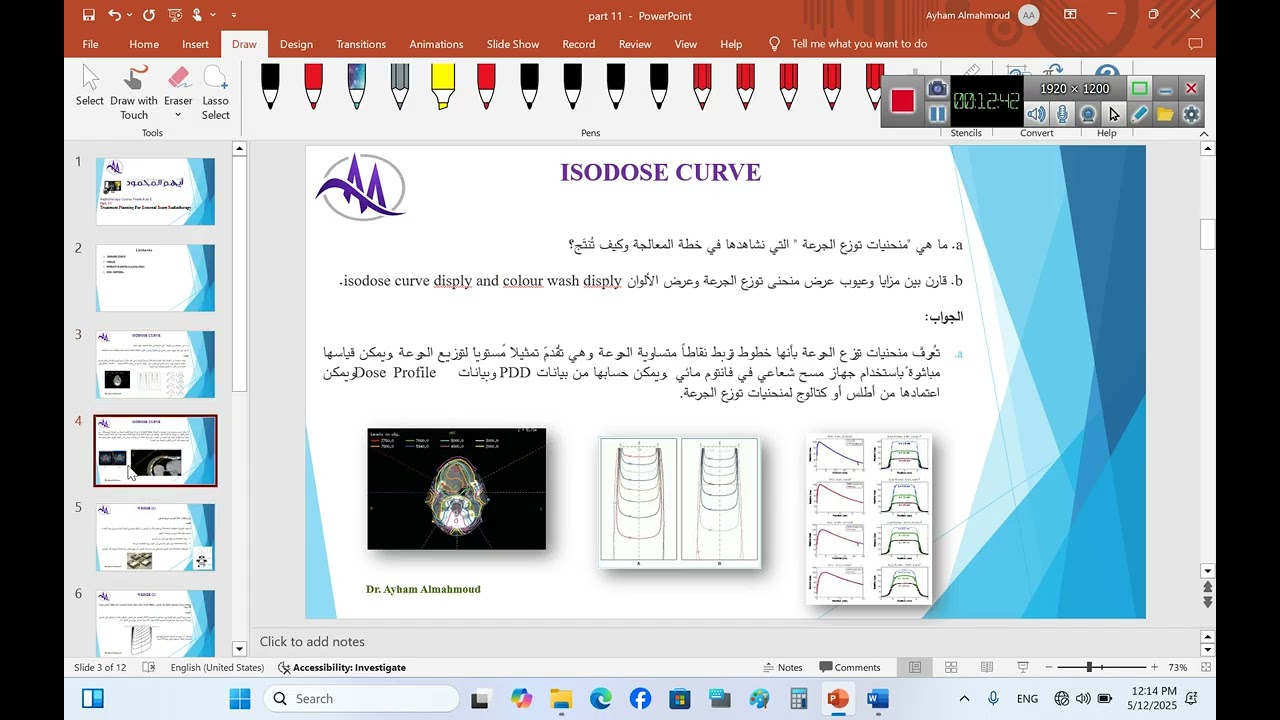This screenshot has height=720, width=1280.
Task: Click zoom in plus button
Action: [x=1154, y=667]
